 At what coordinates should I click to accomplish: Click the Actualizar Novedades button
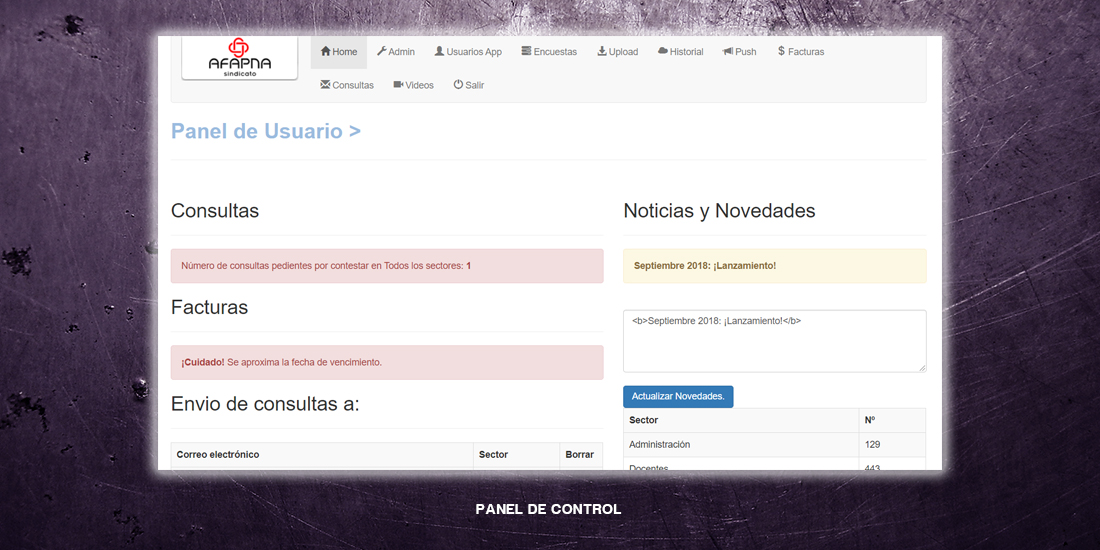click(x=678, y=396)
